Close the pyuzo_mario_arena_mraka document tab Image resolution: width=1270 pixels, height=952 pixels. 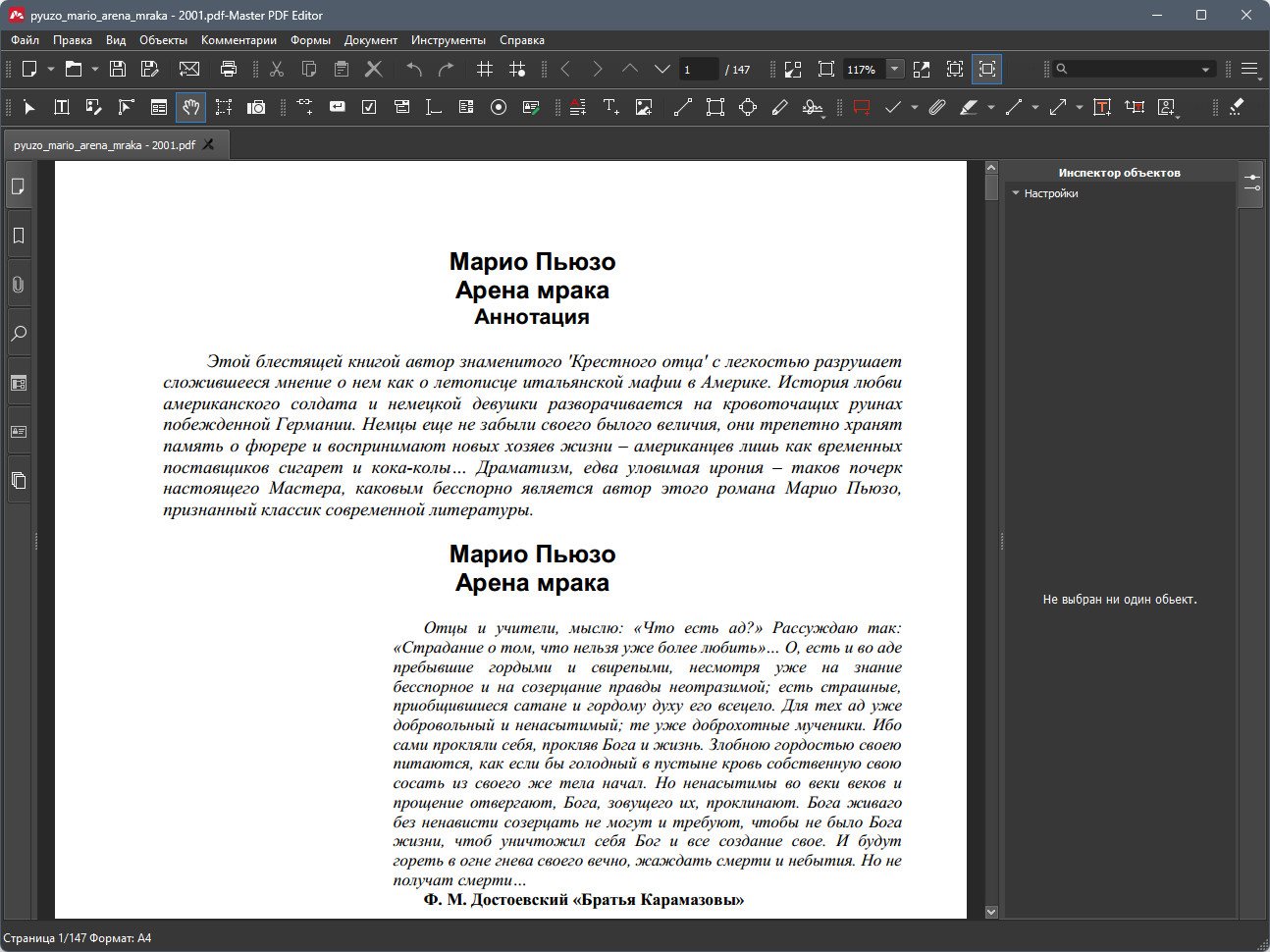coord(208,144)
